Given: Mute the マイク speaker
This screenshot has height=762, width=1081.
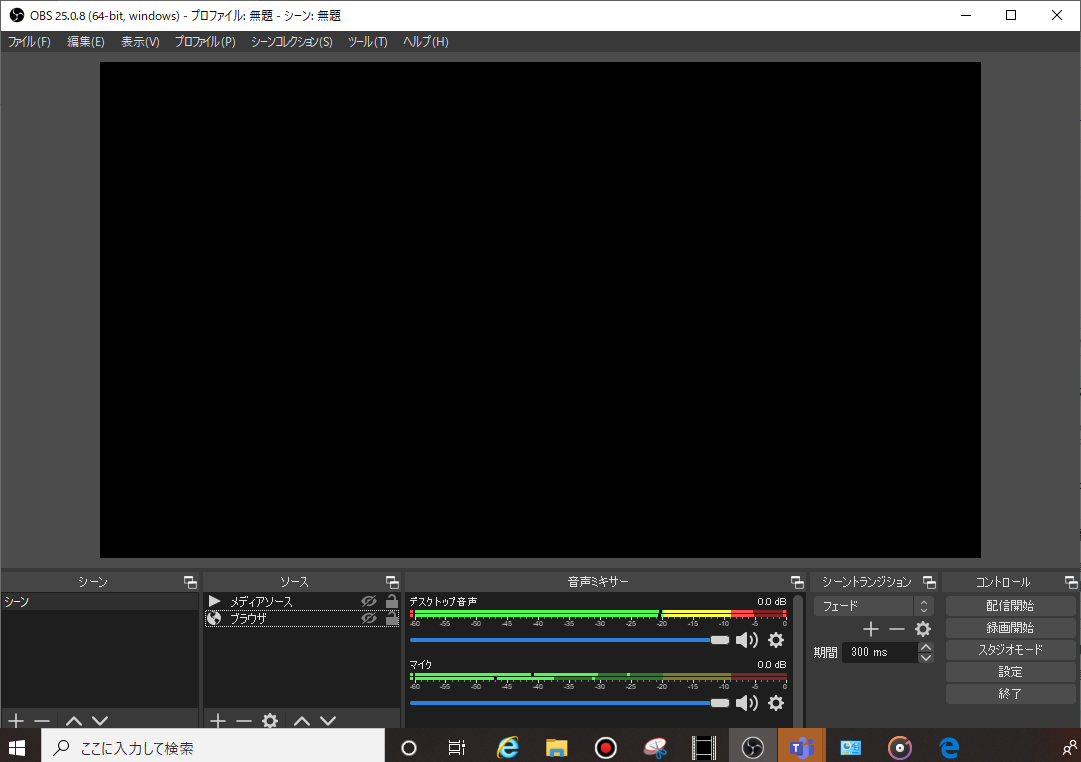Looking at the screenshot, I should pyautogui.click(x=747, y=703).
